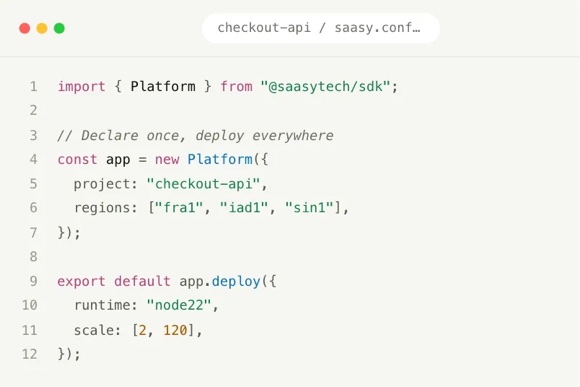
Task: Click the 'regions:' key on line 6
Action: (105, 208)
